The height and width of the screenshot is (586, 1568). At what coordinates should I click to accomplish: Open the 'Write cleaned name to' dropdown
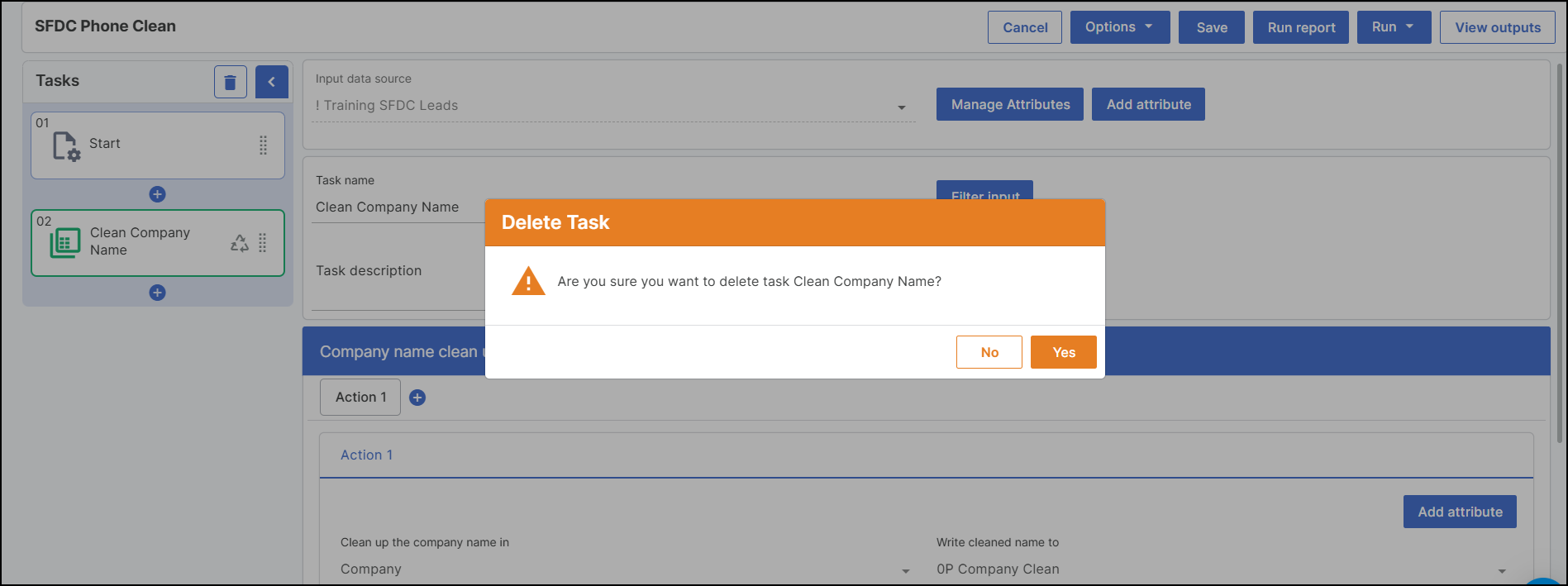coord(1222,569)
